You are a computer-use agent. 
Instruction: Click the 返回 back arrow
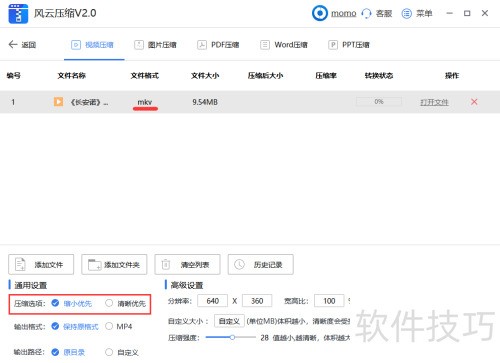tap(13, 44)
